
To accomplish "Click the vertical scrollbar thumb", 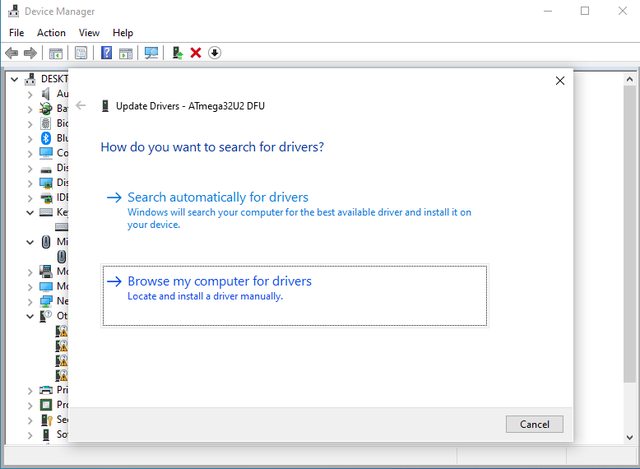I will (629, 234).
